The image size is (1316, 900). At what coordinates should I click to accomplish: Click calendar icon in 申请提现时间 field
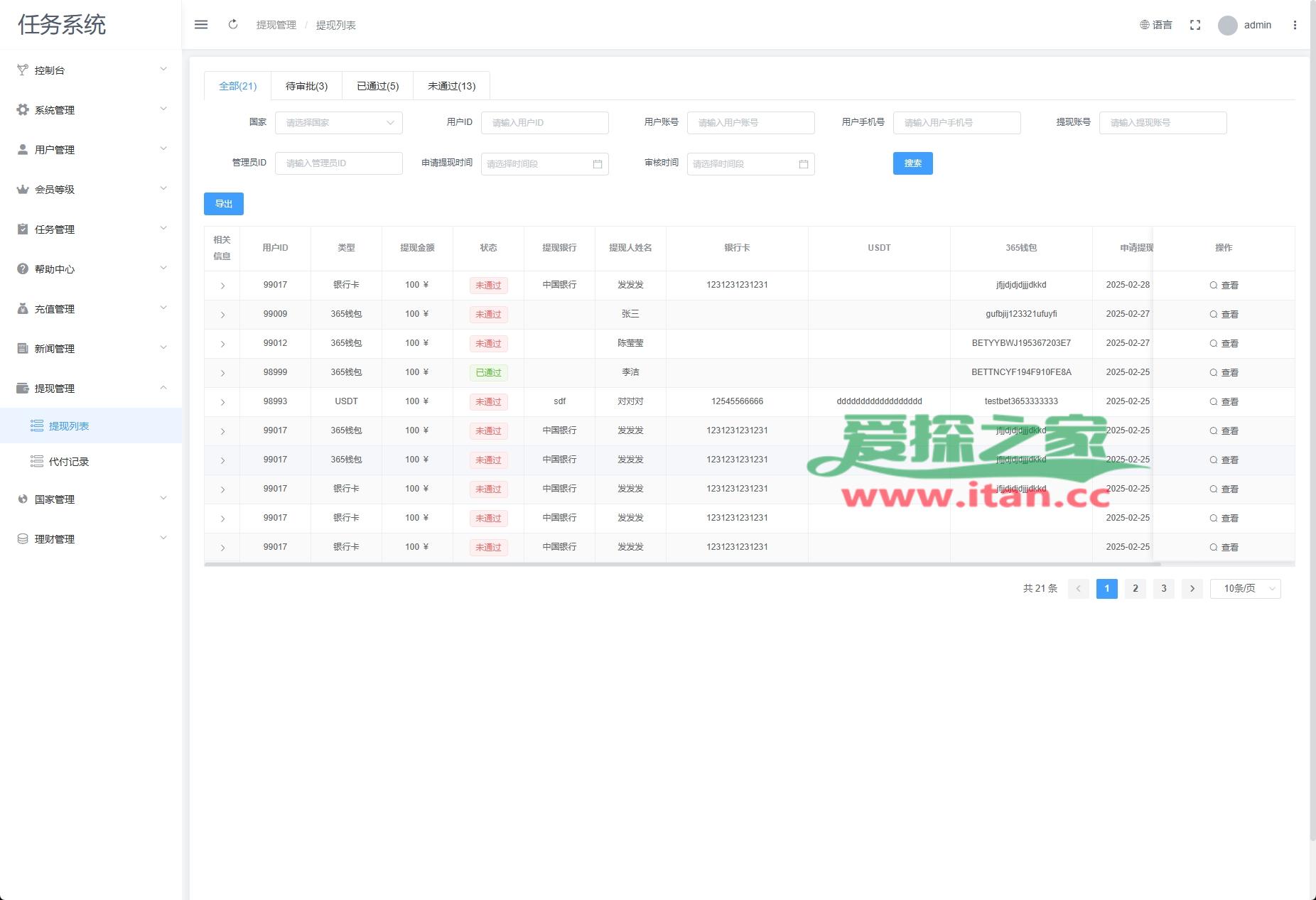point(597,164)
